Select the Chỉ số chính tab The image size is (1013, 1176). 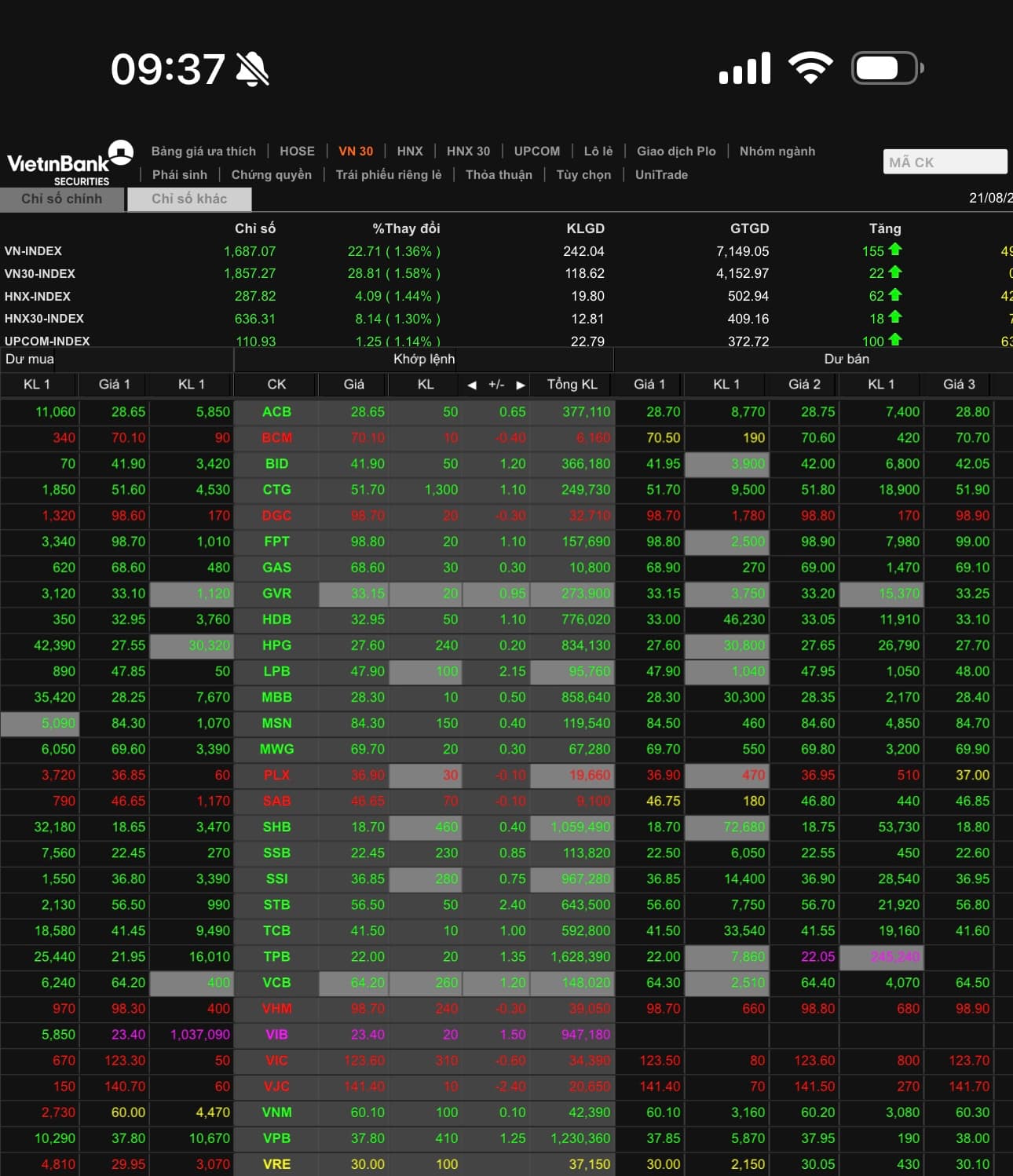pyautogui.click(x=62, y=199)
